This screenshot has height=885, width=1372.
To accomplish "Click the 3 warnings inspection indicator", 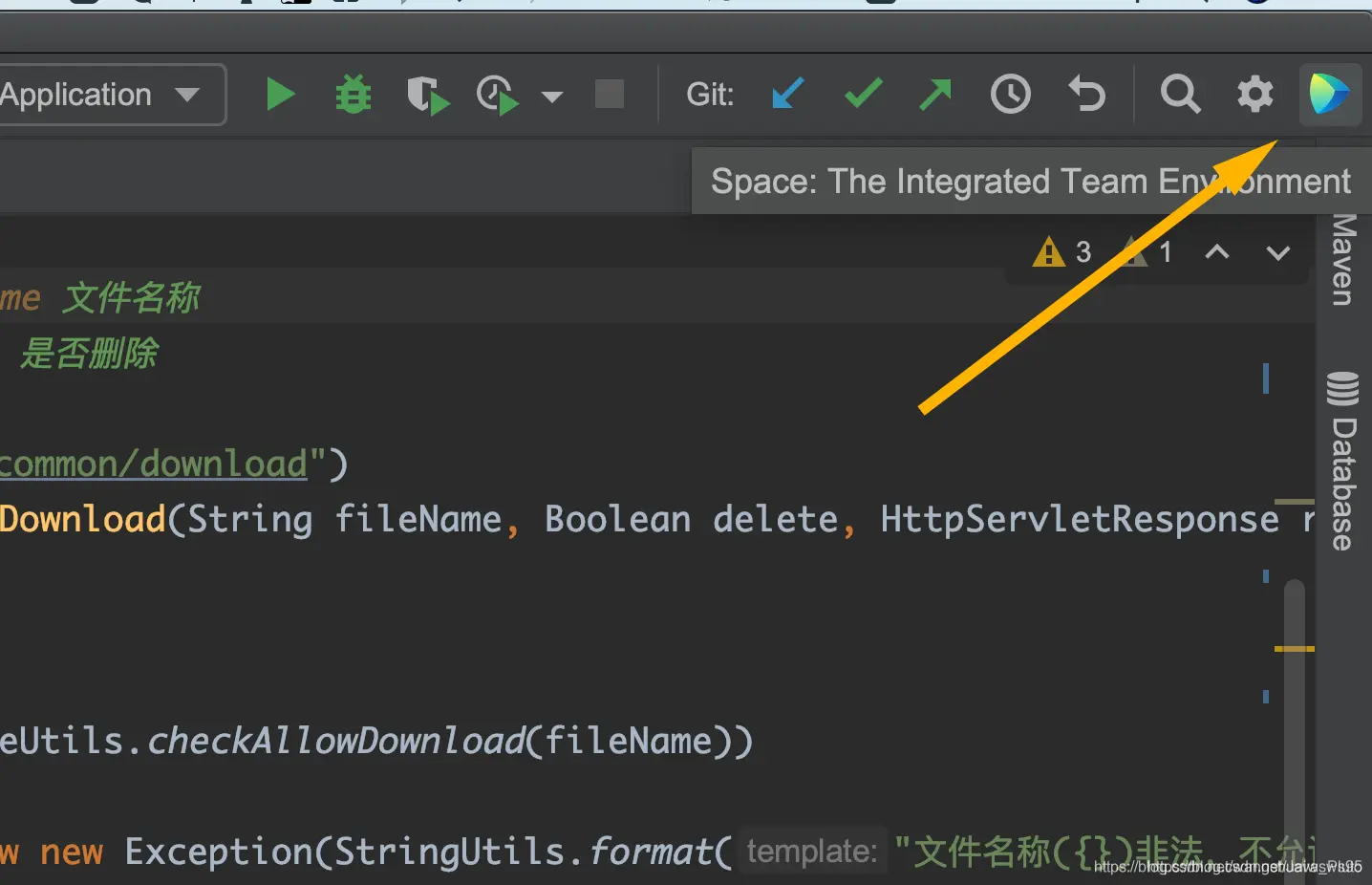I will point(1062,252).
